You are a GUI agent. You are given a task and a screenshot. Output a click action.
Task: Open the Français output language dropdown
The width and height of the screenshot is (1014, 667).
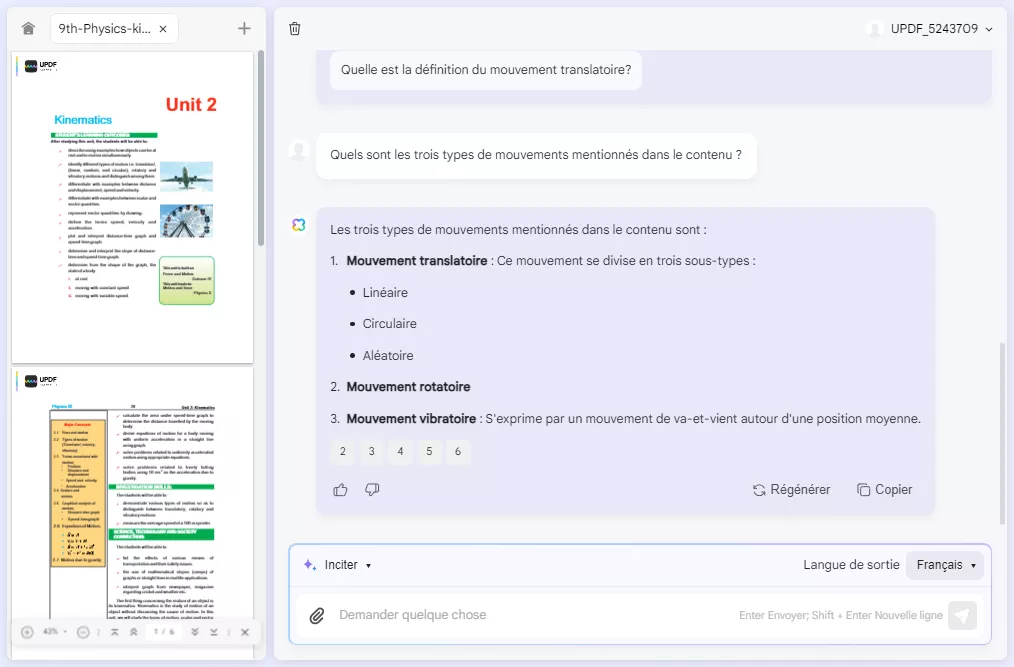[944, 564]
